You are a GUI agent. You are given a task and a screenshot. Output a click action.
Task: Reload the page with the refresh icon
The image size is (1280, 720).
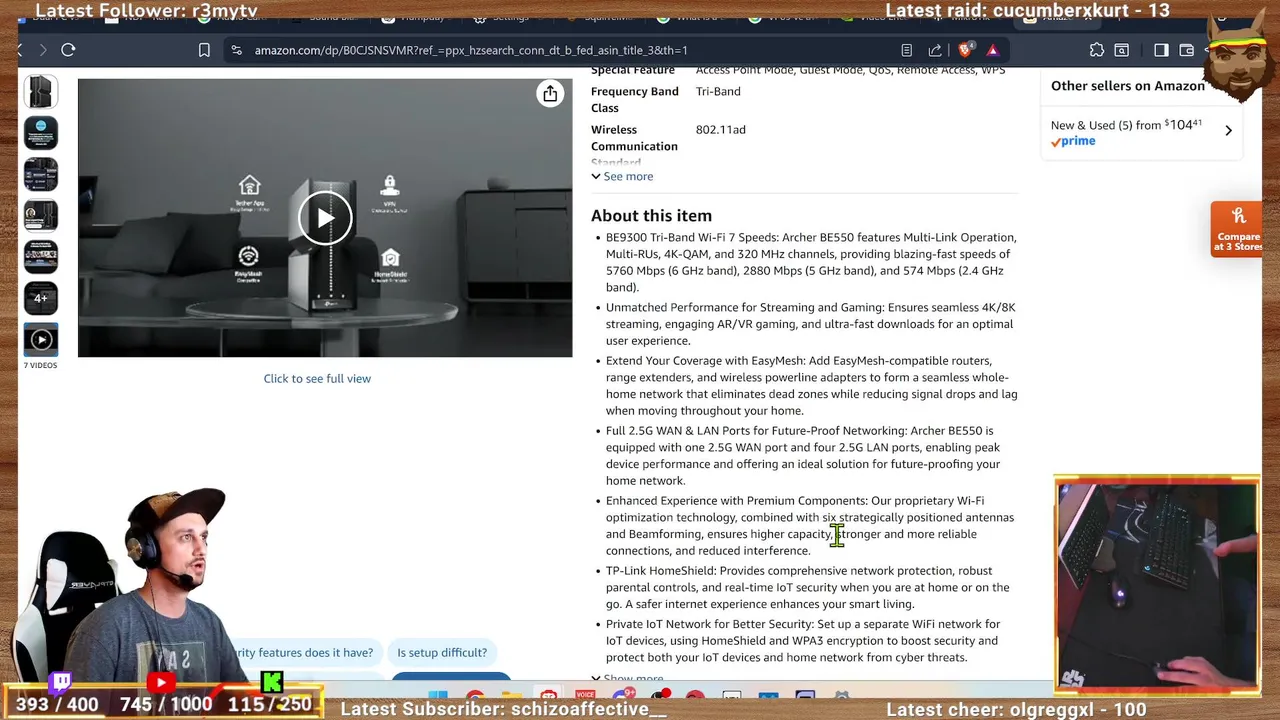tap(68, 50)
